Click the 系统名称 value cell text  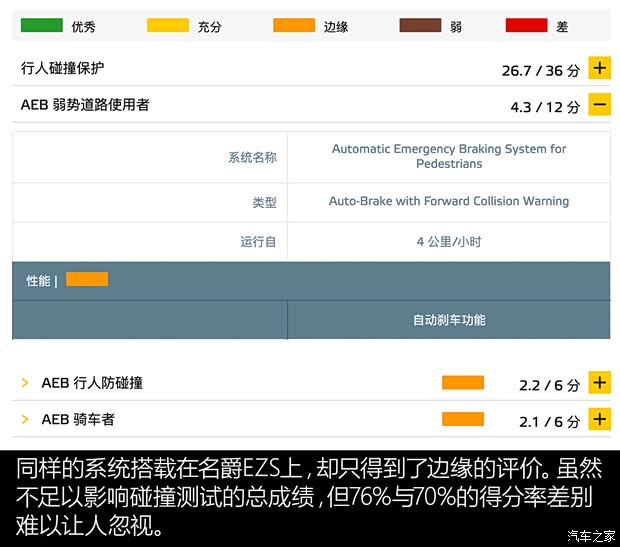pyautogui.click(x=448, y=156)
